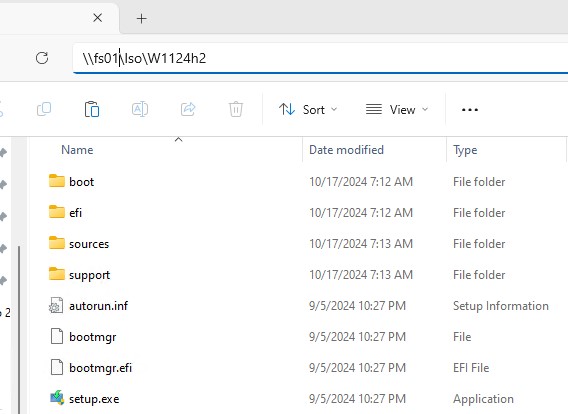Screen dimensions: 568x414
Task: Sort by the Date modified column header
Action: (346, 150)
